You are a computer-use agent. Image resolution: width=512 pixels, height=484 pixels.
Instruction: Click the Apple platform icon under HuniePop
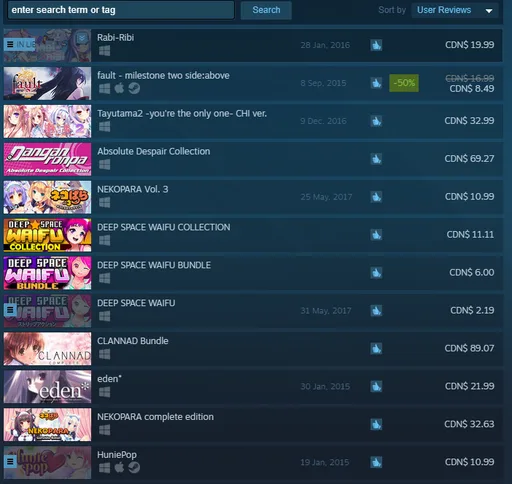119,468
